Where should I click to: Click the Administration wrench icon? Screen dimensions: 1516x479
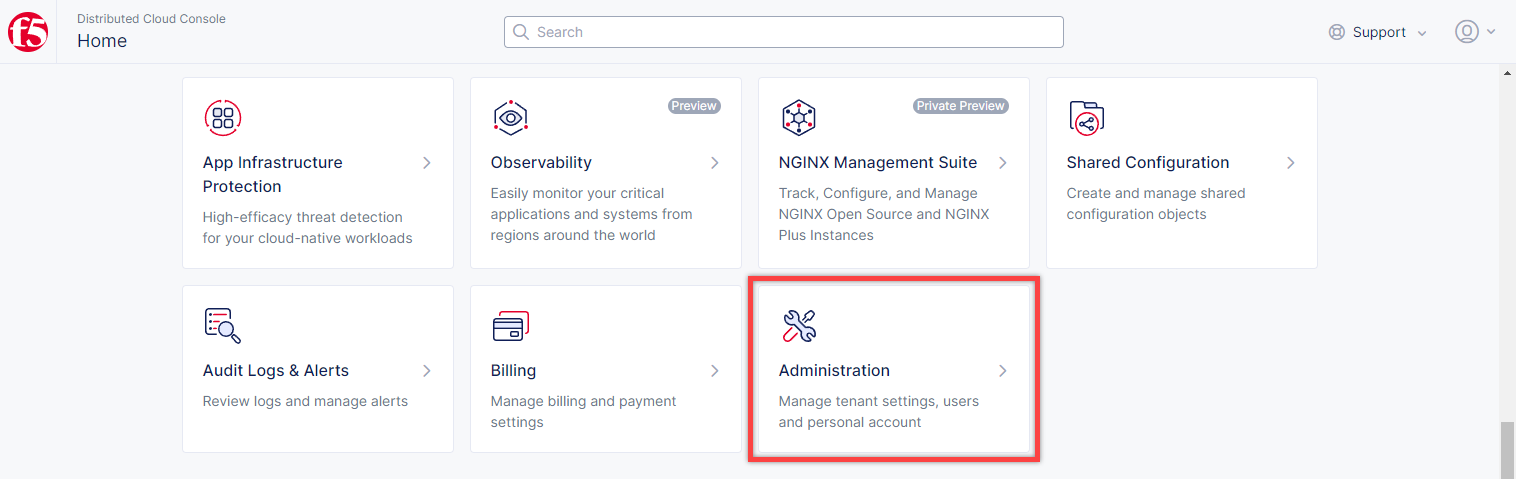(799, 326)
